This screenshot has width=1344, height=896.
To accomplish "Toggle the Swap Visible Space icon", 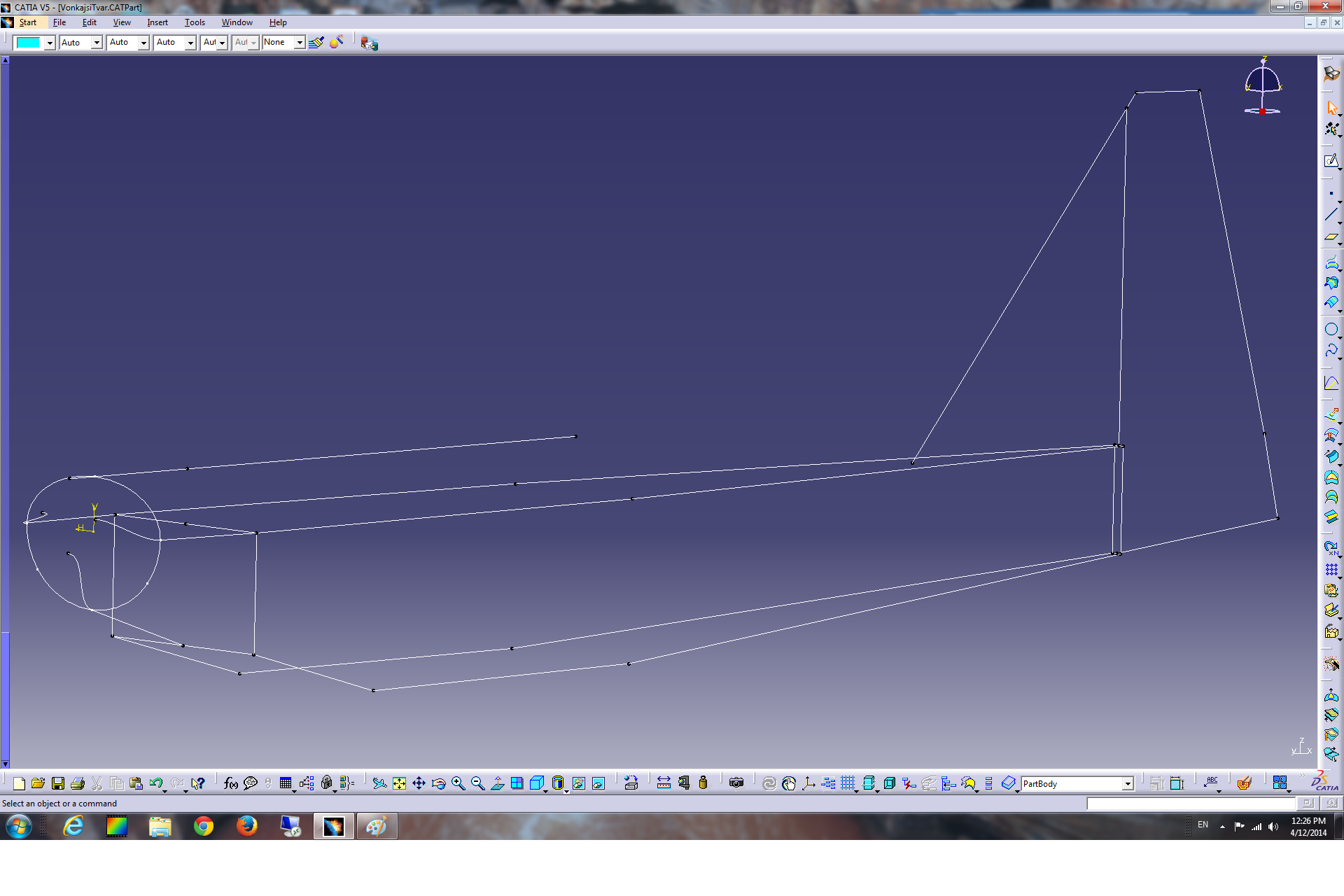I will [x=598, y=783].
